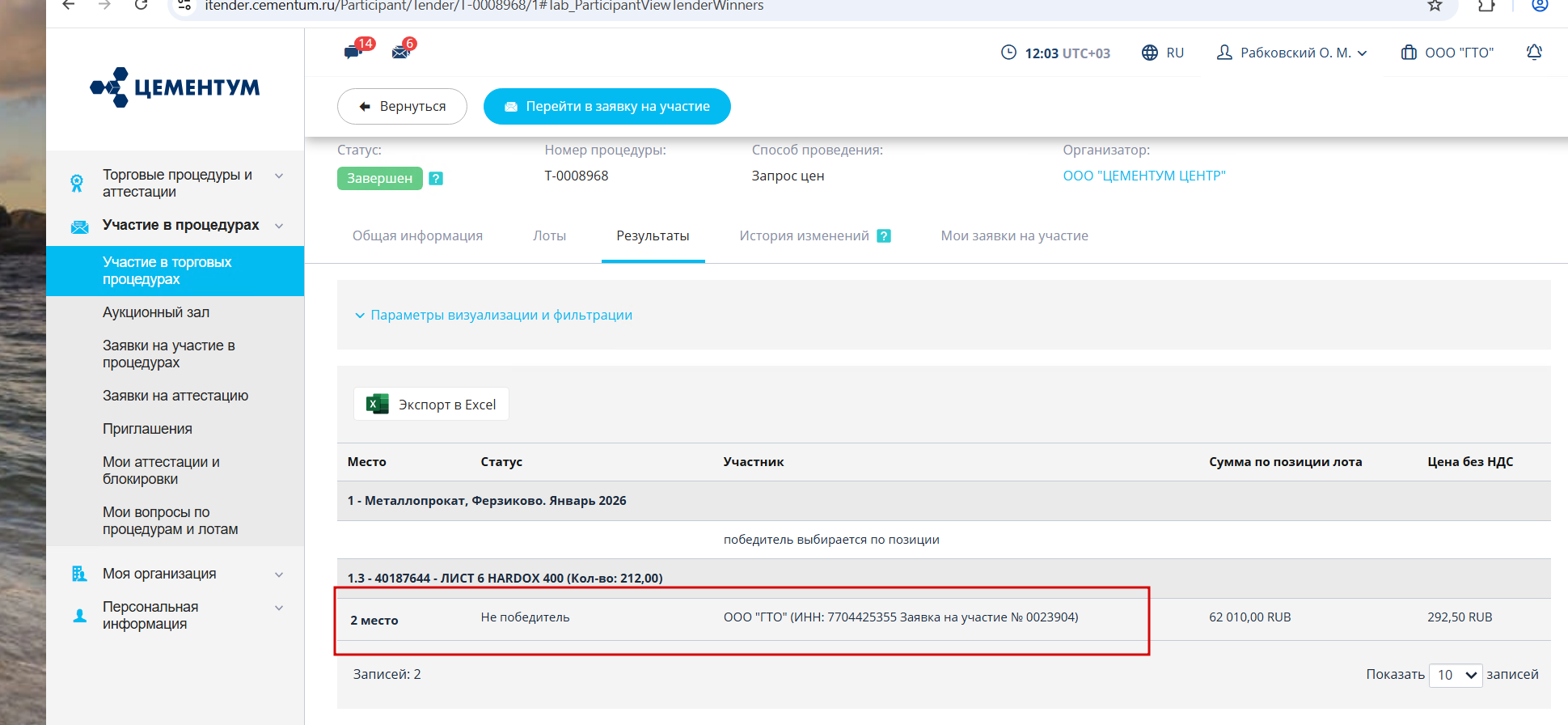
Task: Click the Вернуться back button
Action: [402, 106]
